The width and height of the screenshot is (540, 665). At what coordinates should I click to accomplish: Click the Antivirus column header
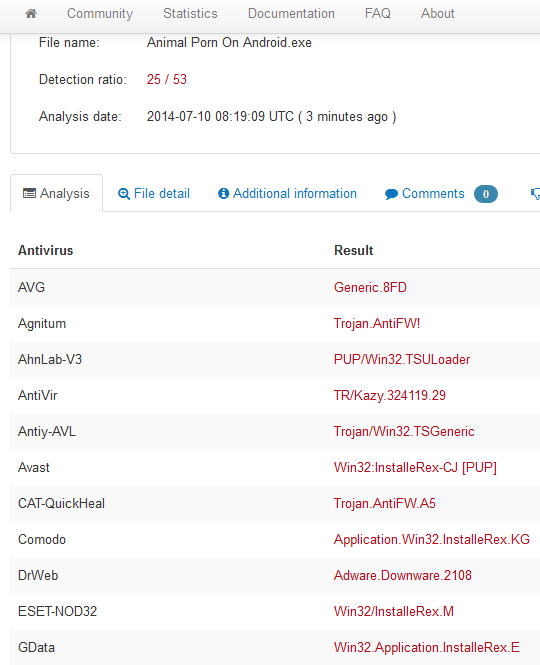click(x=45, y=250)
